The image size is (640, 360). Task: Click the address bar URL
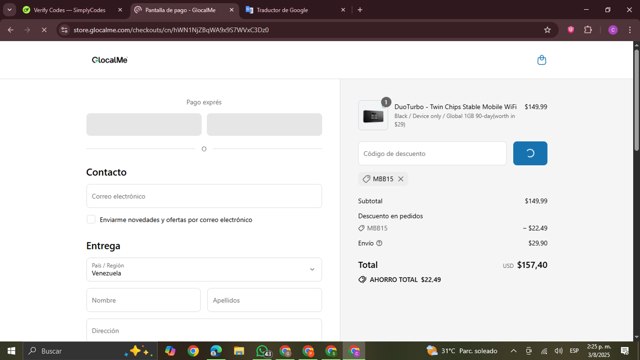tap(171, 30)
